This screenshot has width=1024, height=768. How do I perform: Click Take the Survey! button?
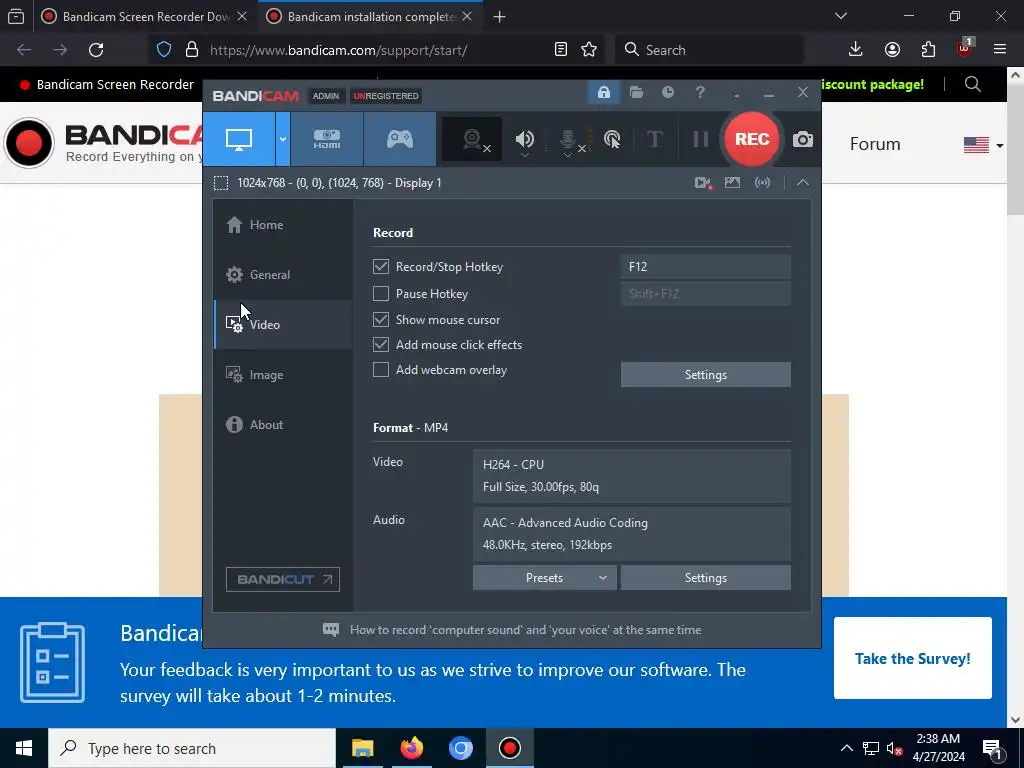pos(912,658)
